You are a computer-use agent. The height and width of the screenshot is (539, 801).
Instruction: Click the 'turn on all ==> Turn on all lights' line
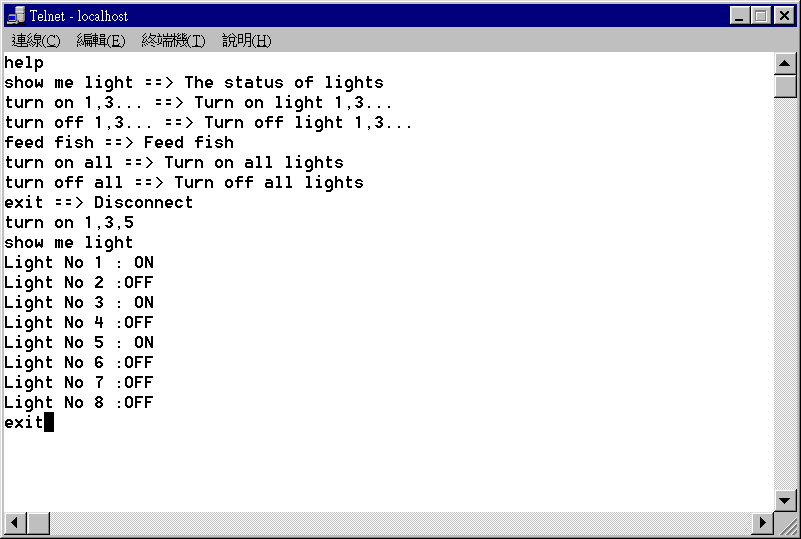[174, 162]
